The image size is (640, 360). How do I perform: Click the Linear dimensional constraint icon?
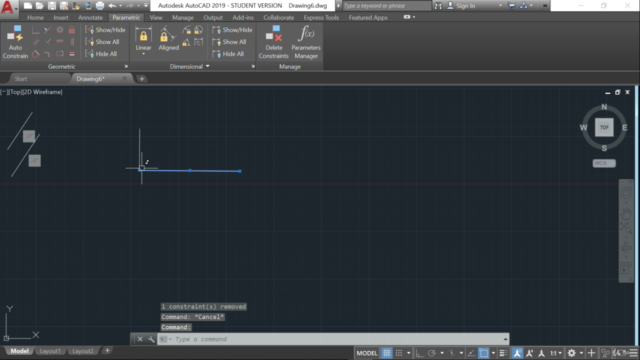click(x=143, y=36)
